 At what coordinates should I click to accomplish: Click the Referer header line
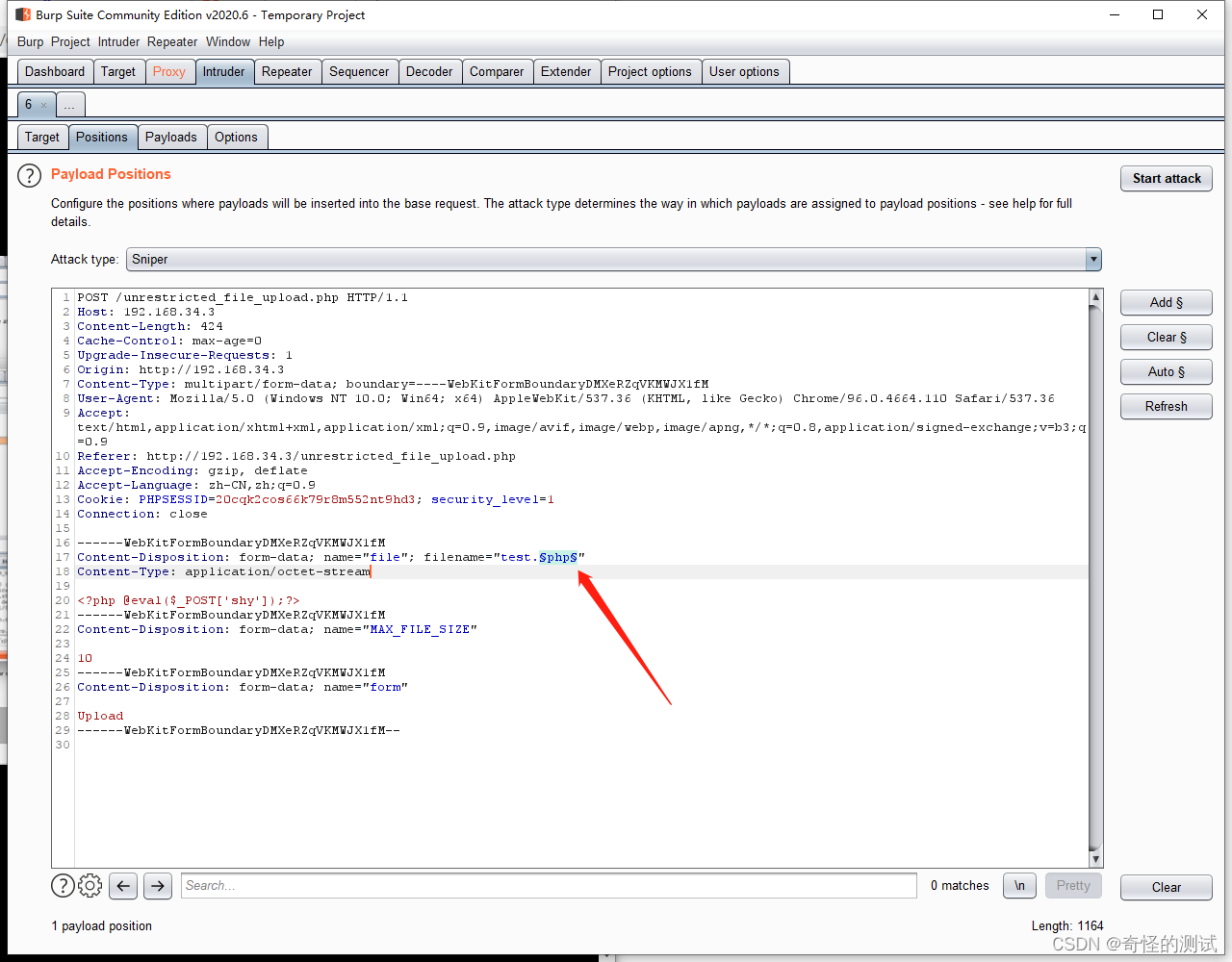(x=296, y=457)
